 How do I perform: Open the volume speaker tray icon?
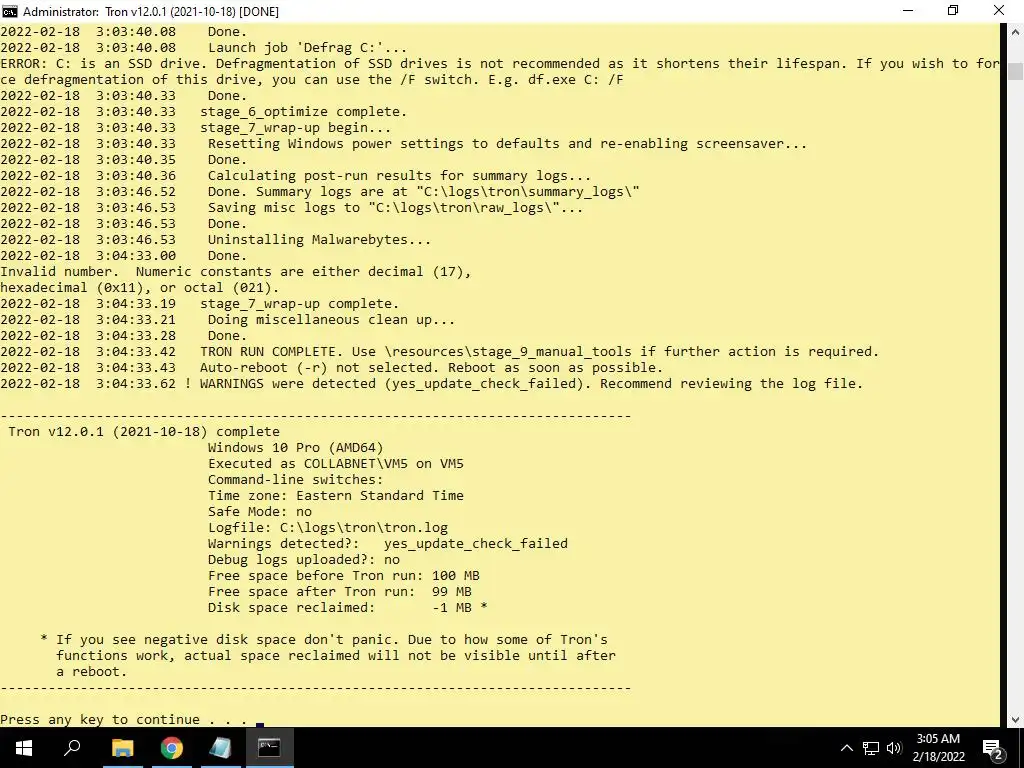[x=894, y=748]
